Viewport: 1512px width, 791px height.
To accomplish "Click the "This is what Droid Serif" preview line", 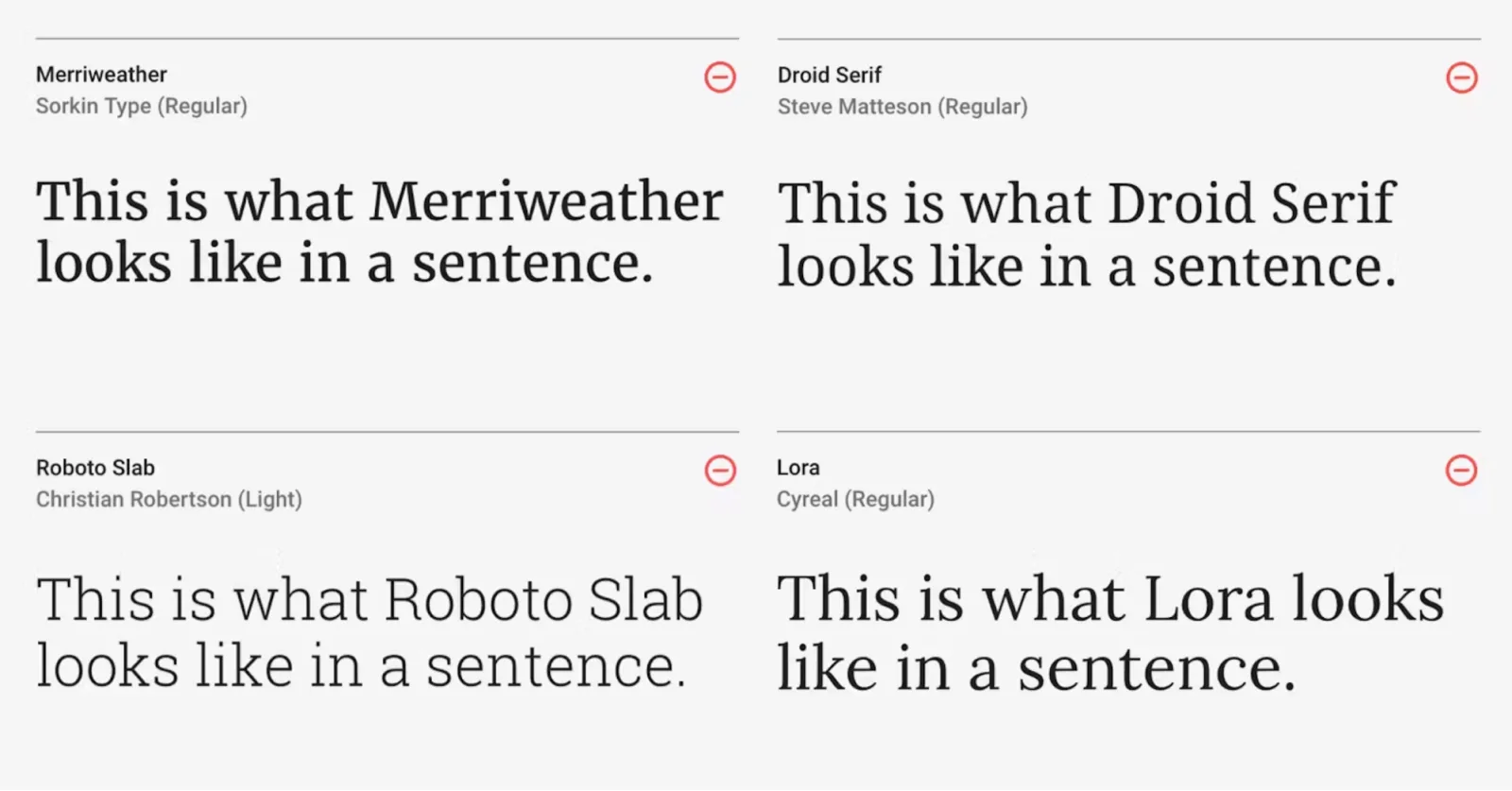I will click(1086, 203).
